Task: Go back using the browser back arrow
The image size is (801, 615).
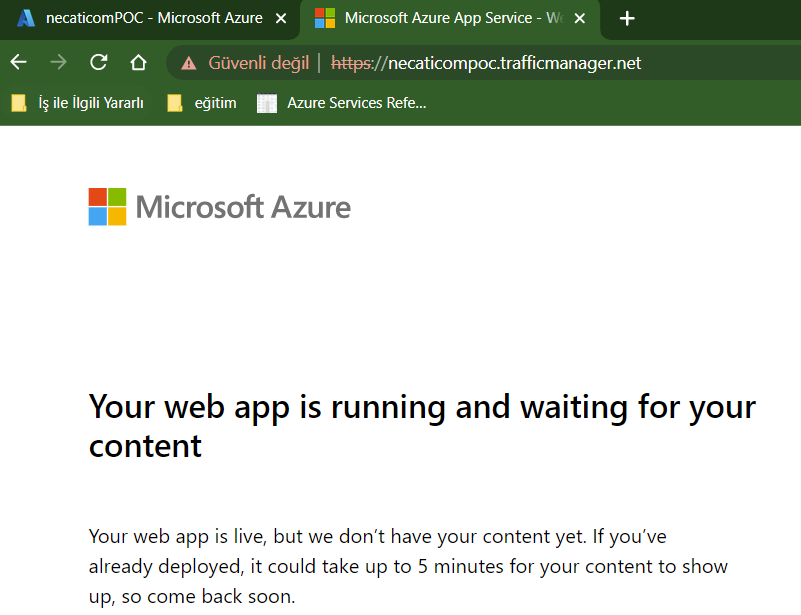Action: click(x=19, y=62)
